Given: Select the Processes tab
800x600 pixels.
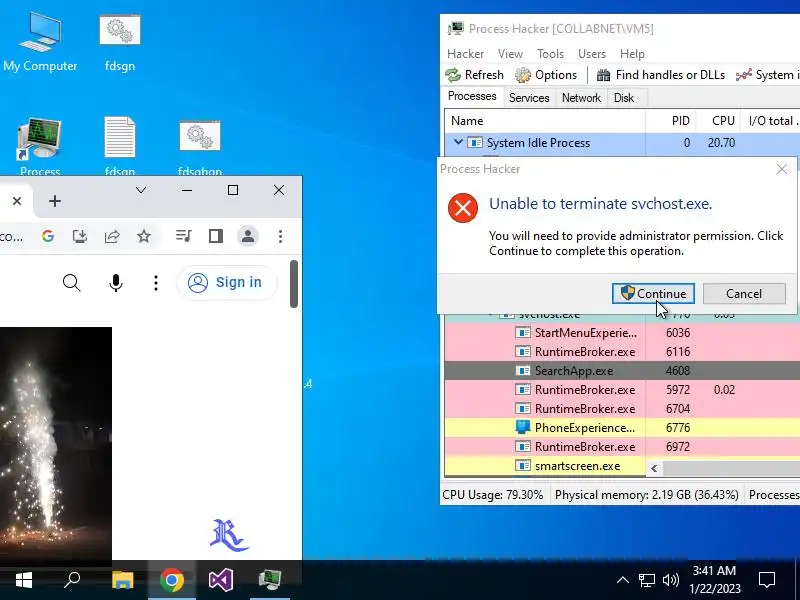Looking at the screenshot, I should coord(472,96).
